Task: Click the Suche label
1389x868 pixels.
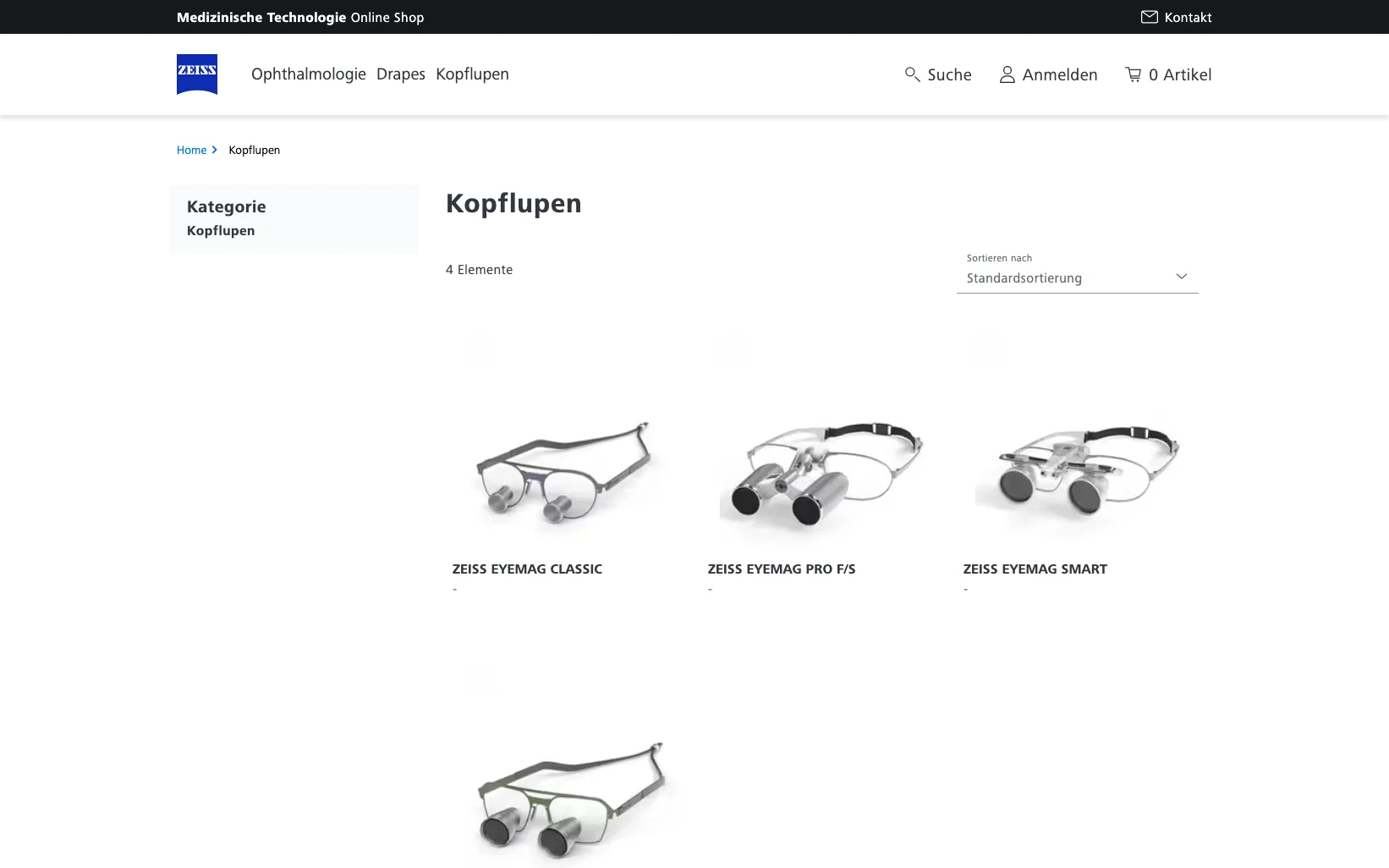Action: pyautogui.click(x=949, y=74)
